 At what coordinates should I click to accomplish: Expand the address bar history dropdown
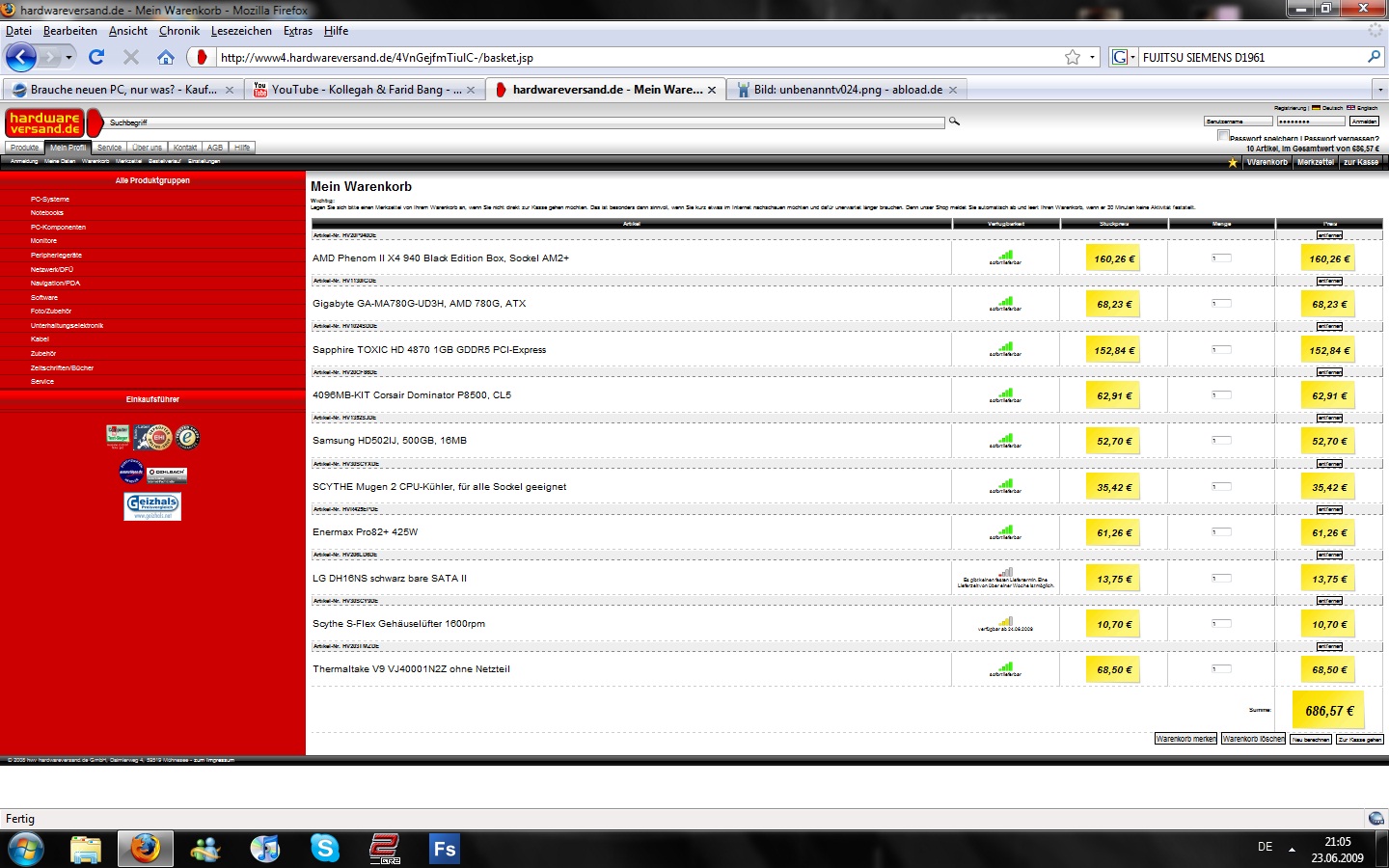click(1092, 57)
